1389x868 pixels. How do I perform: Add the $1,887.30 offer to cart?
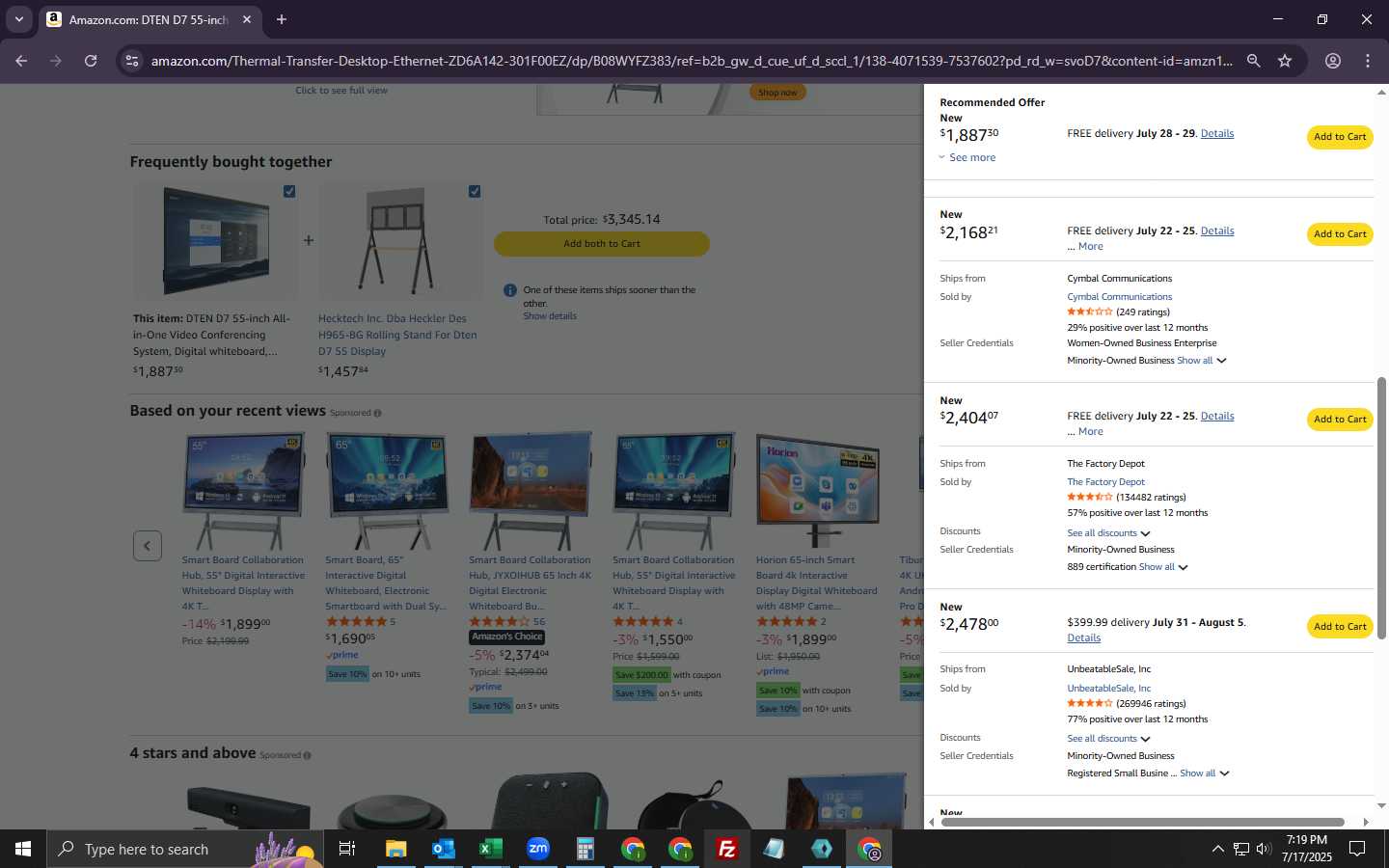(1340, 137)
